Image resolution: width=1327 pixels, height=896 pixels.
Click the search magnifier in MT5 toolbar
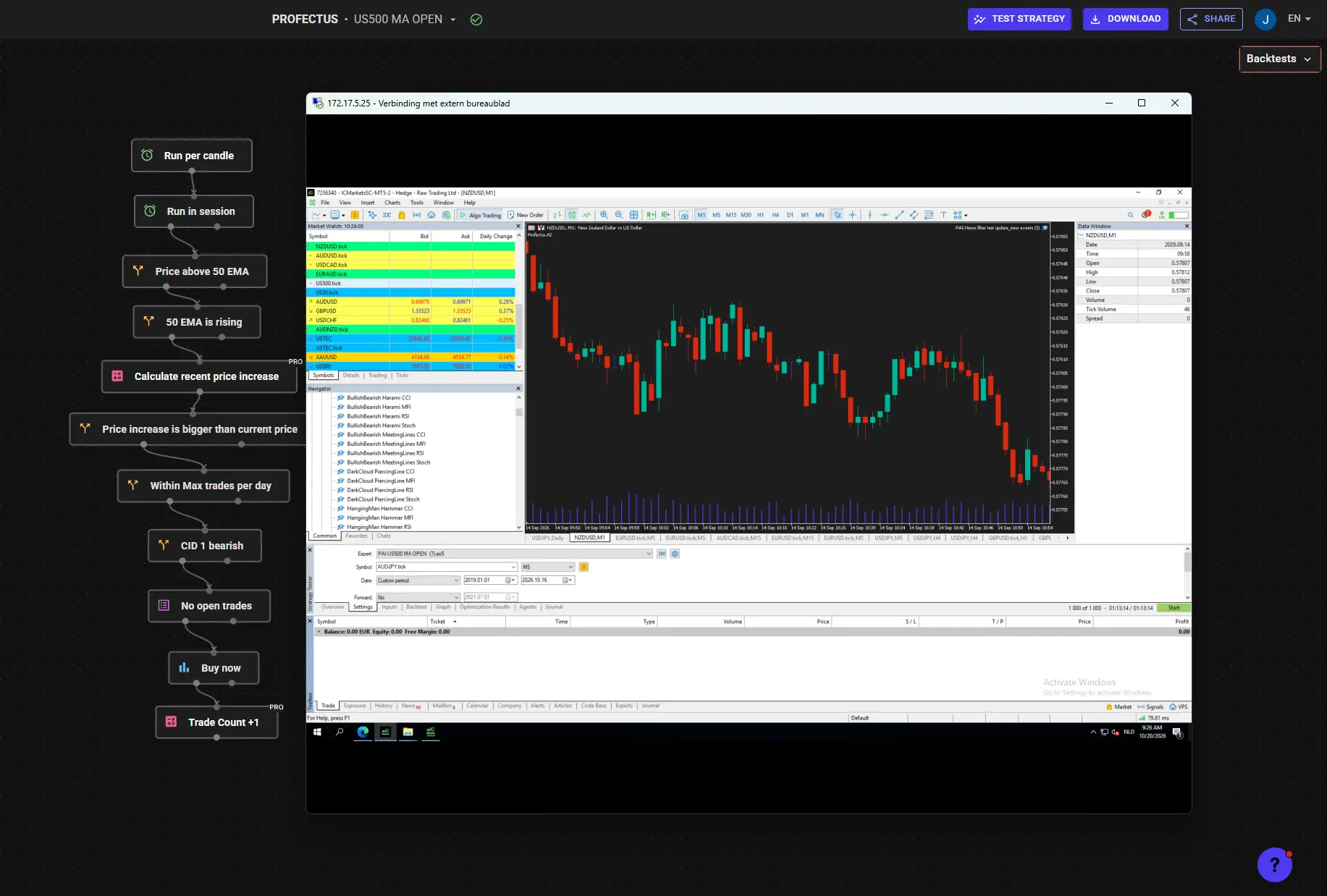click(1130, 215)
